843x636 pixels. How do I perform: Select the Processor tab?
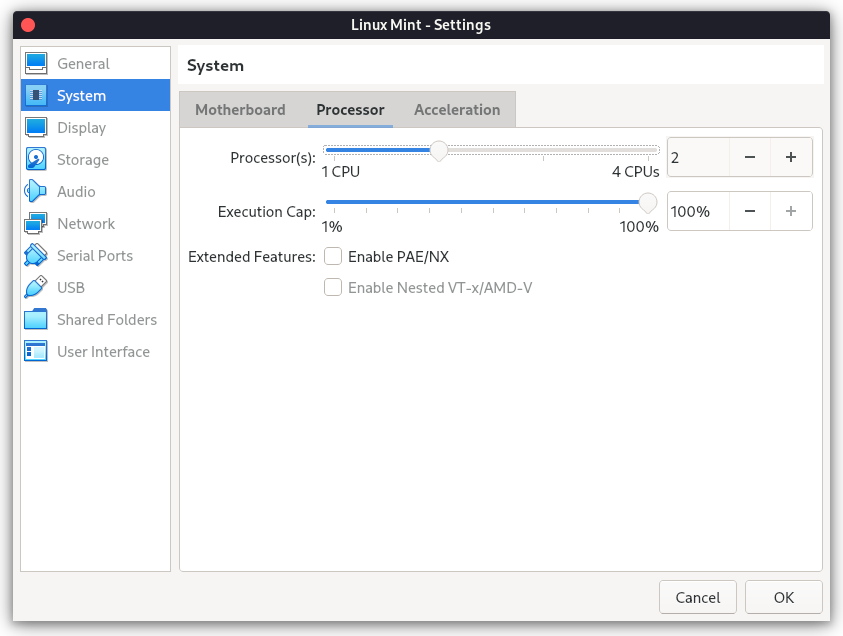pos(350,110)
